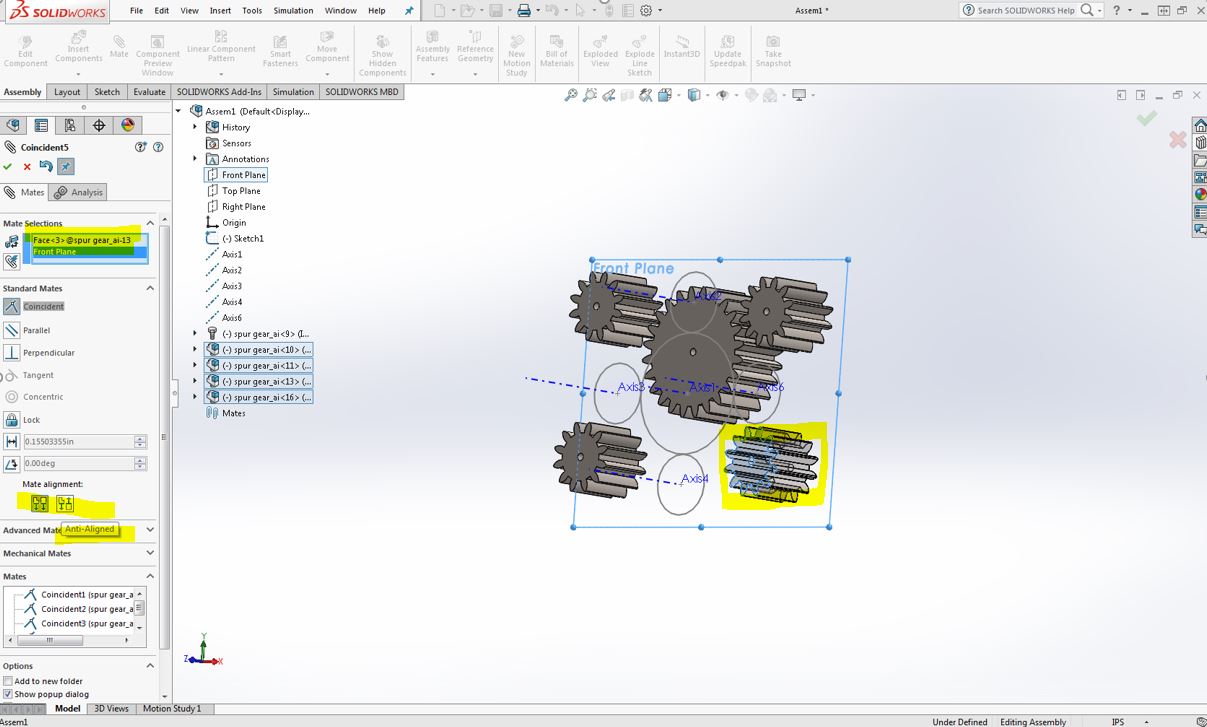Image resolution: width=1207 pixels, height=727 pixels.
Task: Open the Insert menu
Action: coord(220,10)
